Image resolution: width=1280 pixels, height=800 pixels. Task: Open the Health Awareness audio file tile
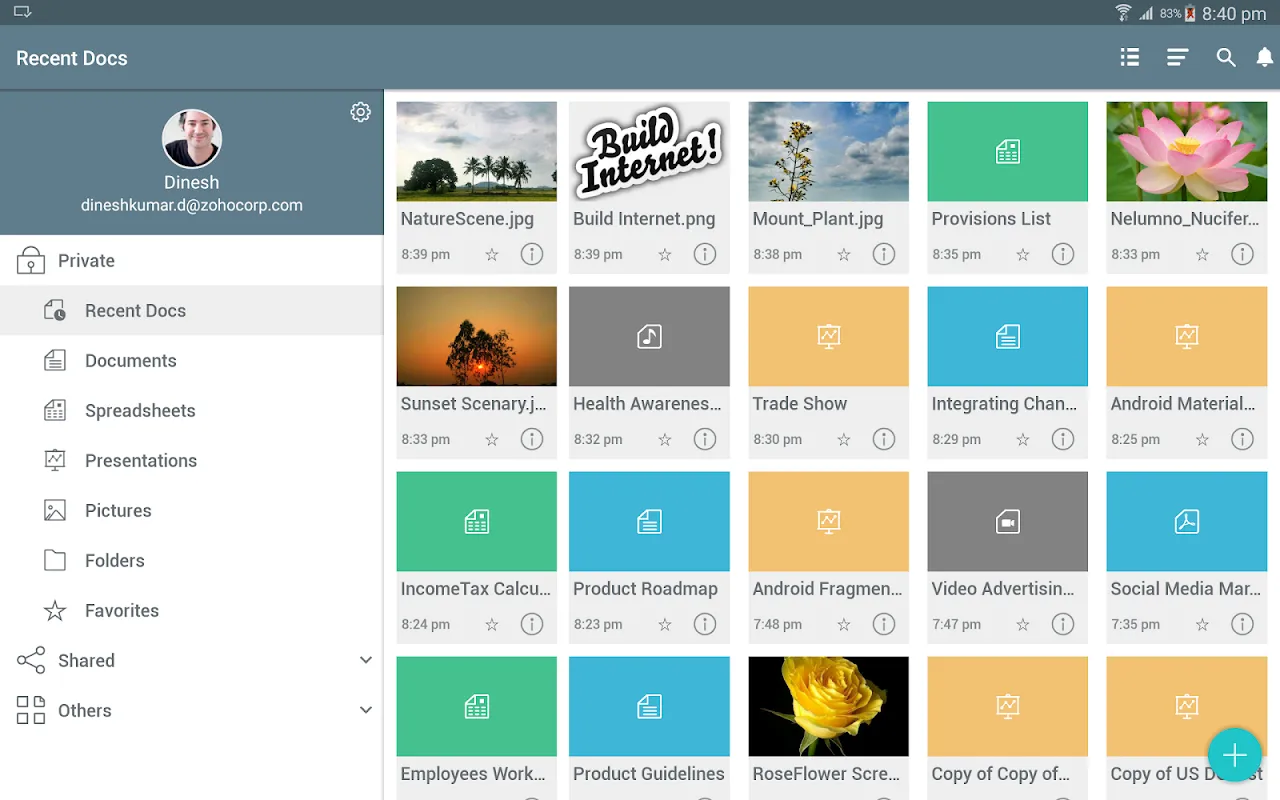coord(649,337)
